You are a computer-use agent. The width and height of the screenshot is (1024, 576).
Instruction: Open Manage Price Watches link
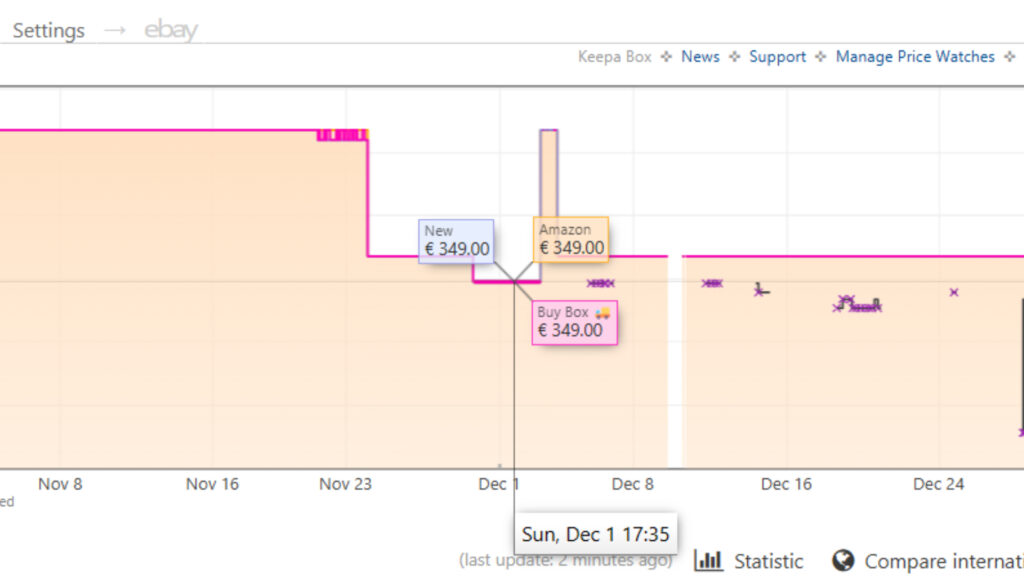coord(915,57)
